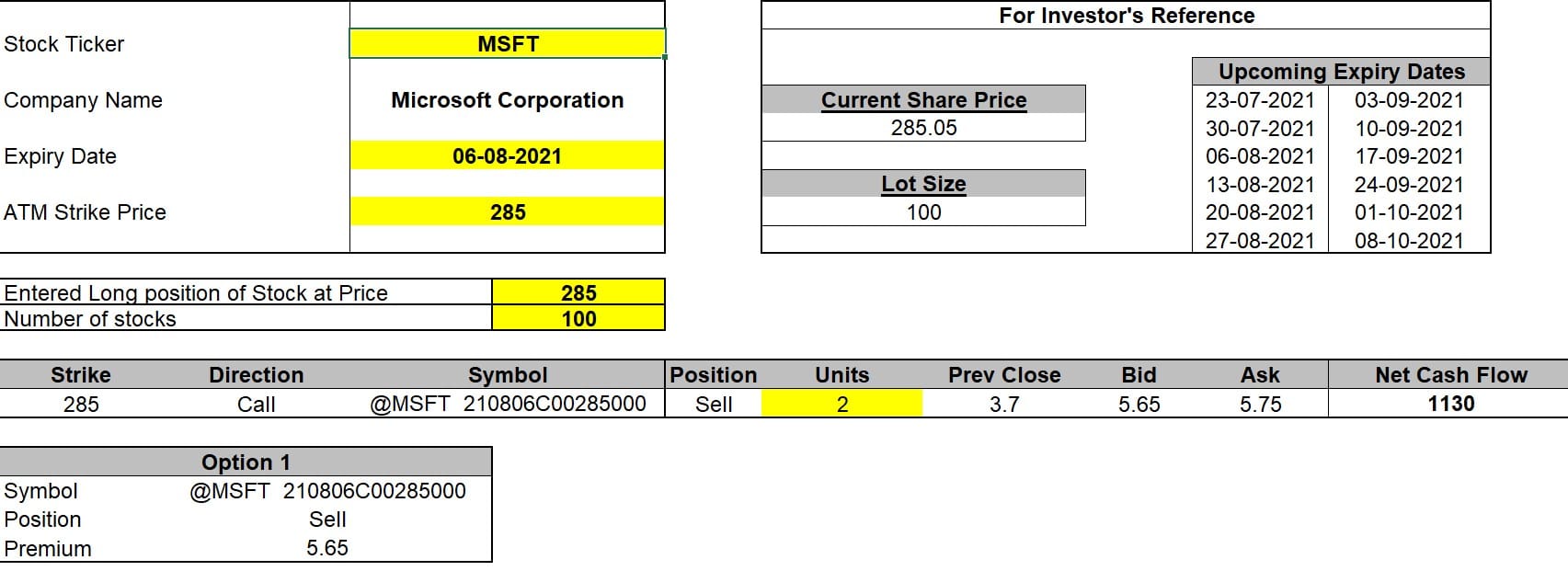Select the Current Share Price value 285.05
This screenshot has width=1568, height=571.
coord(923,128)
